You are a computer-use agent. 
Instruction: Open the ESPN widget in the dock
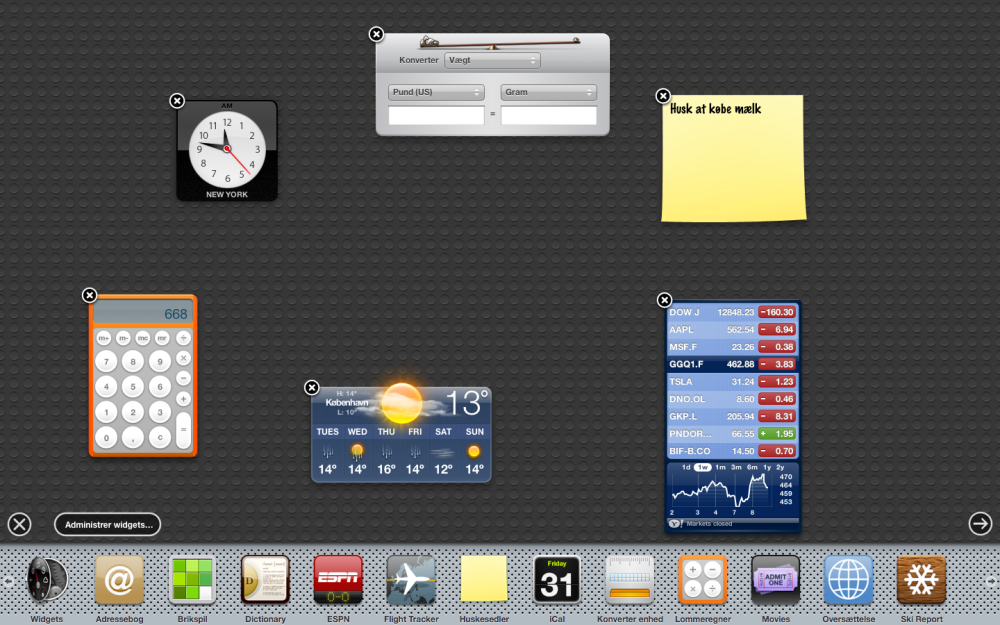pos(338,580)
